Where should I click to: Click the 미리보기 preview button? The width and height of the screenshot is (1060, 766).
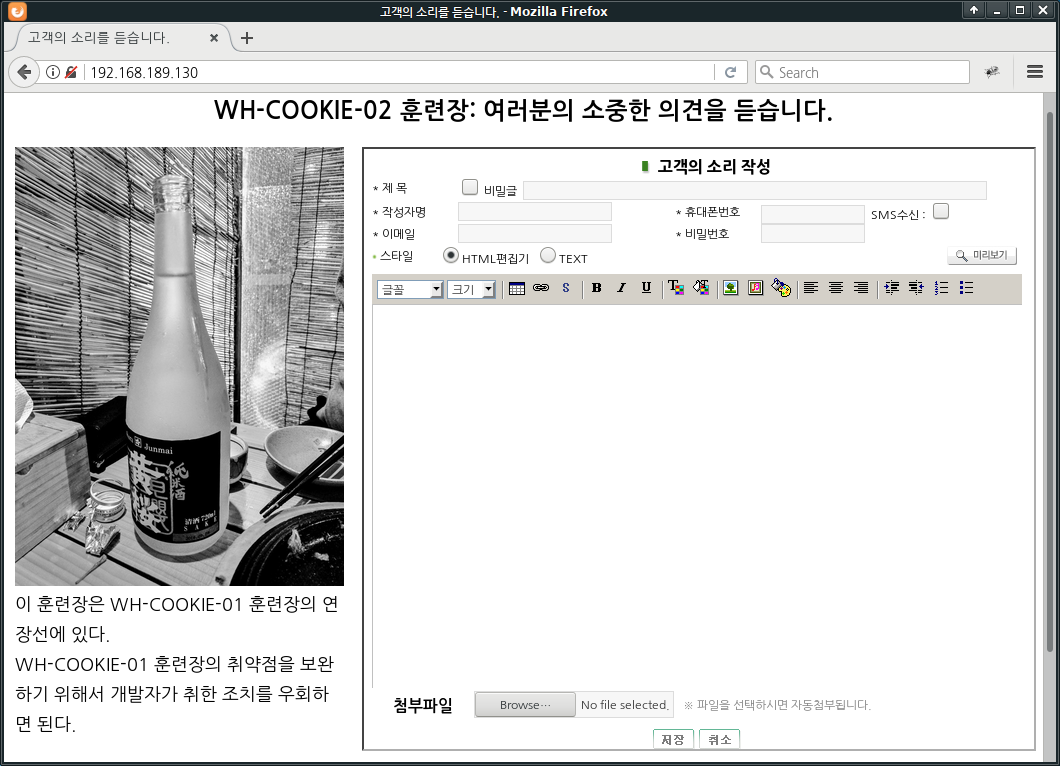(982, 256)
